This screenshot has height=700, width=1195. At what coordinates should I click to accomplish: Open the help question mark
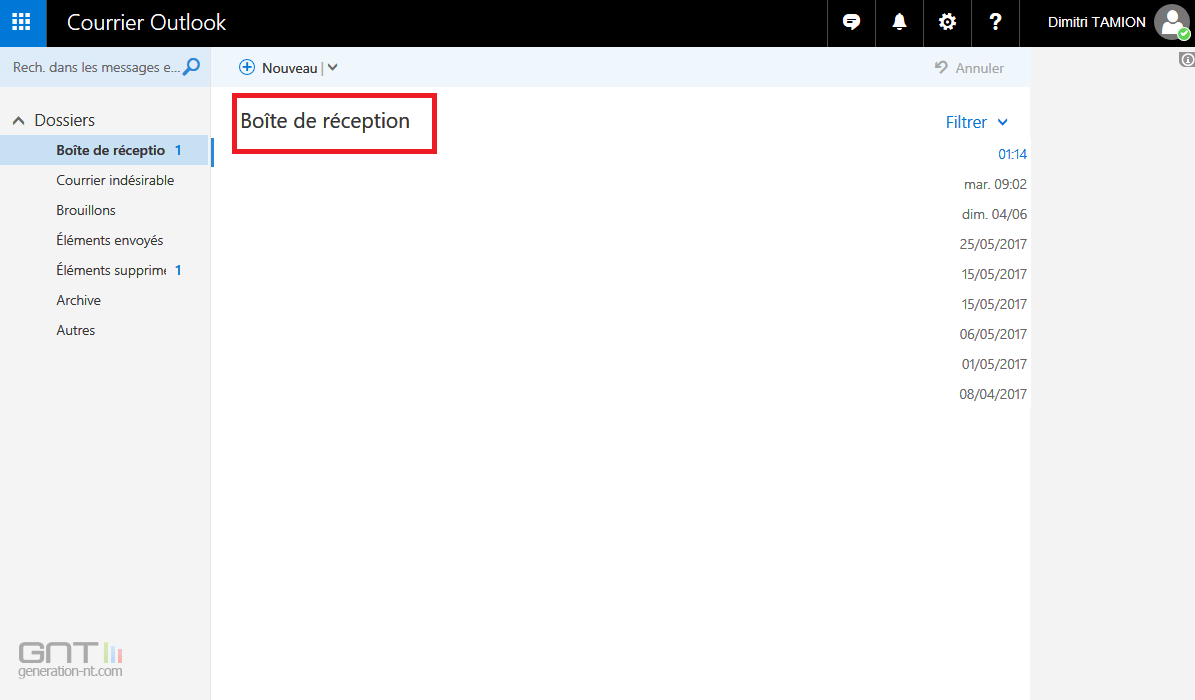tap(995, 22)
